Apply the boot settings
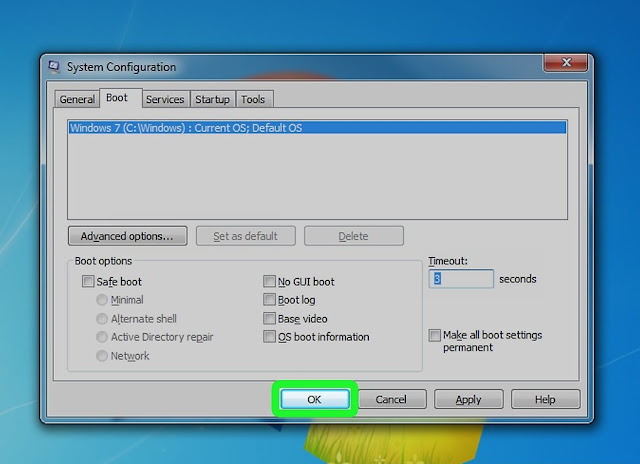Image resolution: width=640 pixels, height=464 pixels. click(x=469, y=399)
